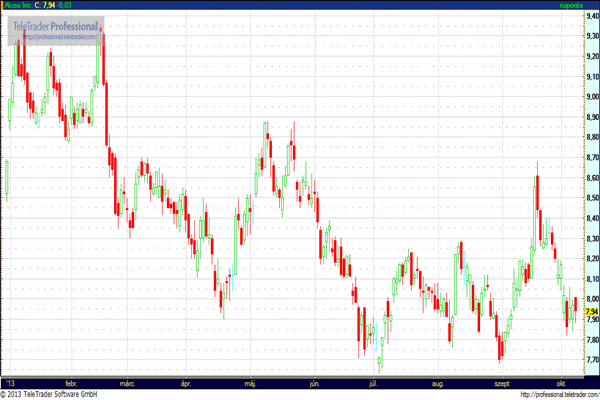Select the 'naponta' interval label
The image size is (600, 400).
pos(572,6)
